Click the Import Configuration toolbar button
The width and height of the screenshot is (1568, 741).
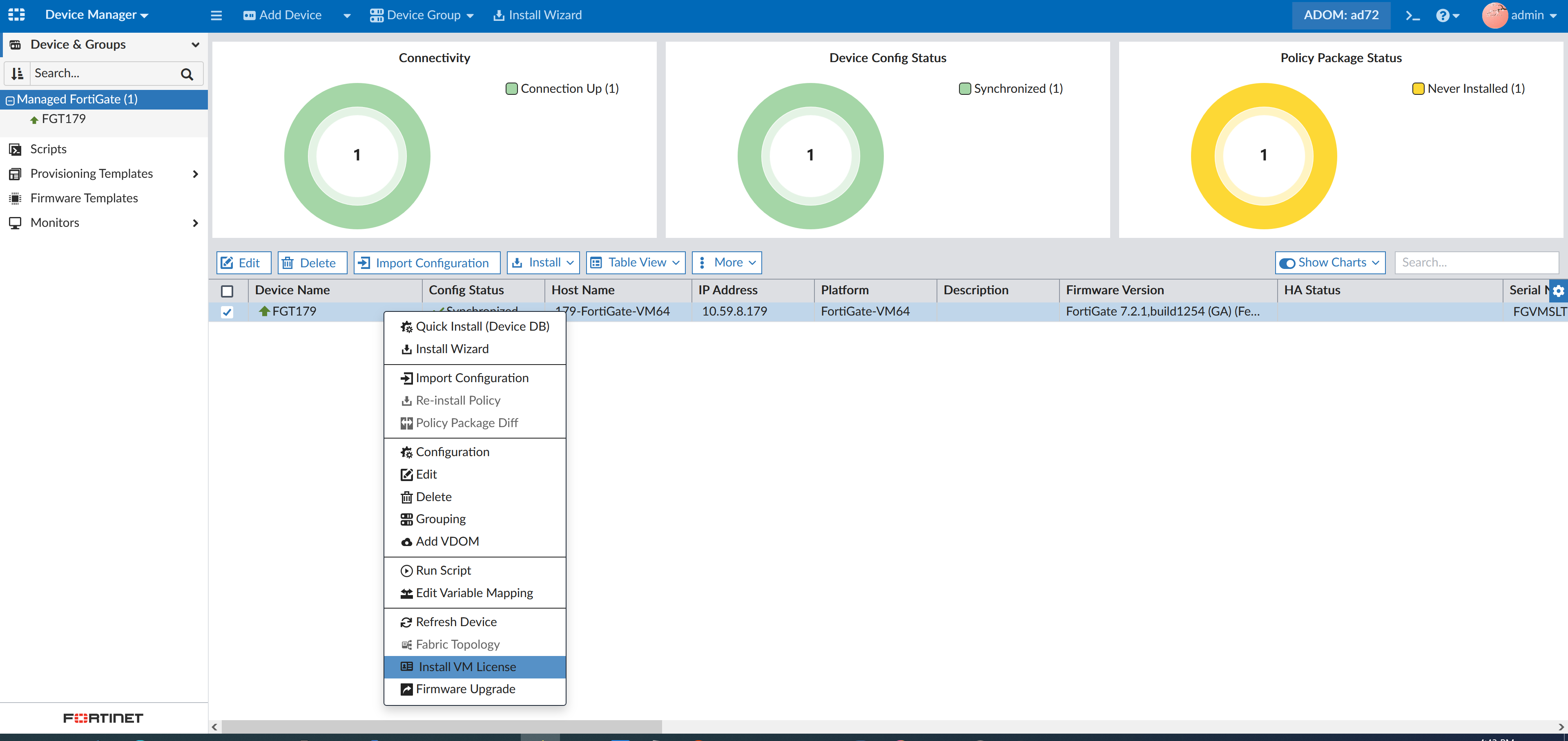coord(426,262)
